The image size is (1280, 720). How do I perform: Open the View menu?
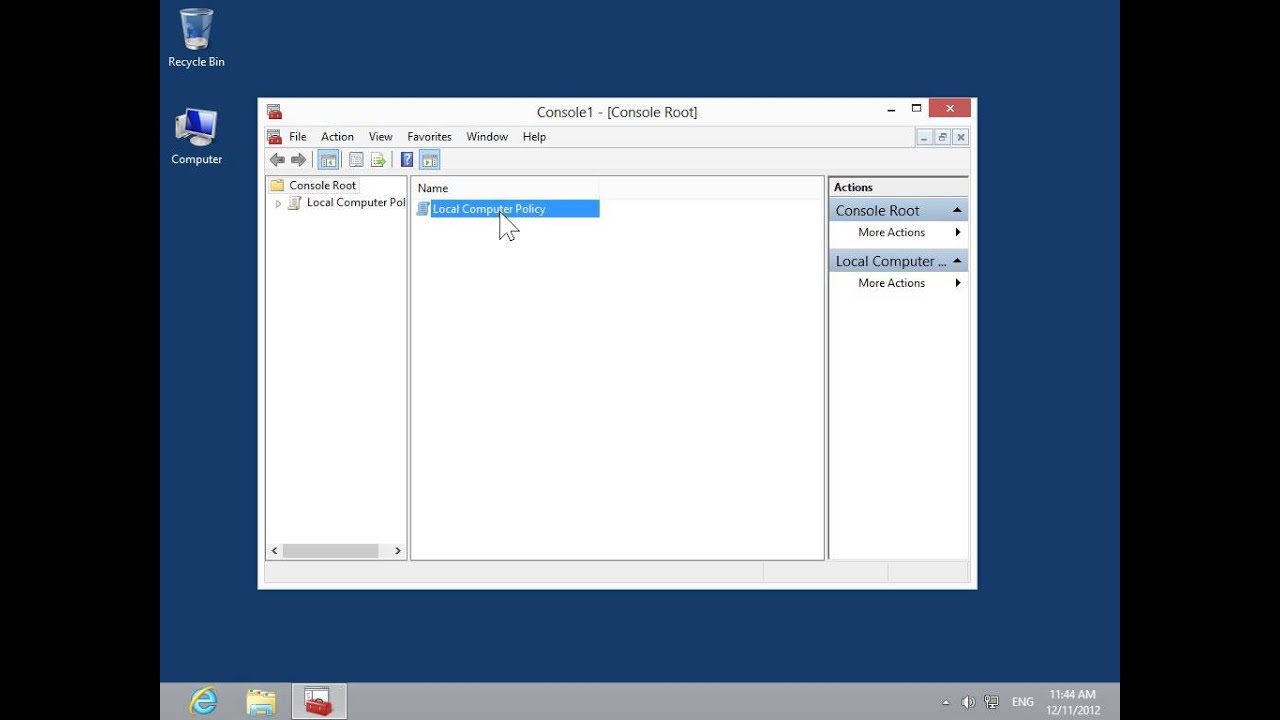click(x=380, y=137)
